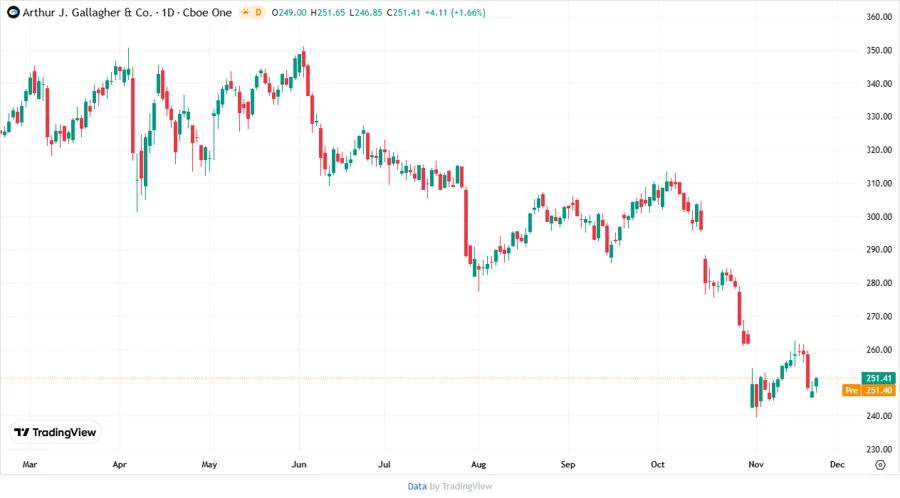900x498 pixels.
Task: Click the 230.00 price axis label
Action: [879, 449]
